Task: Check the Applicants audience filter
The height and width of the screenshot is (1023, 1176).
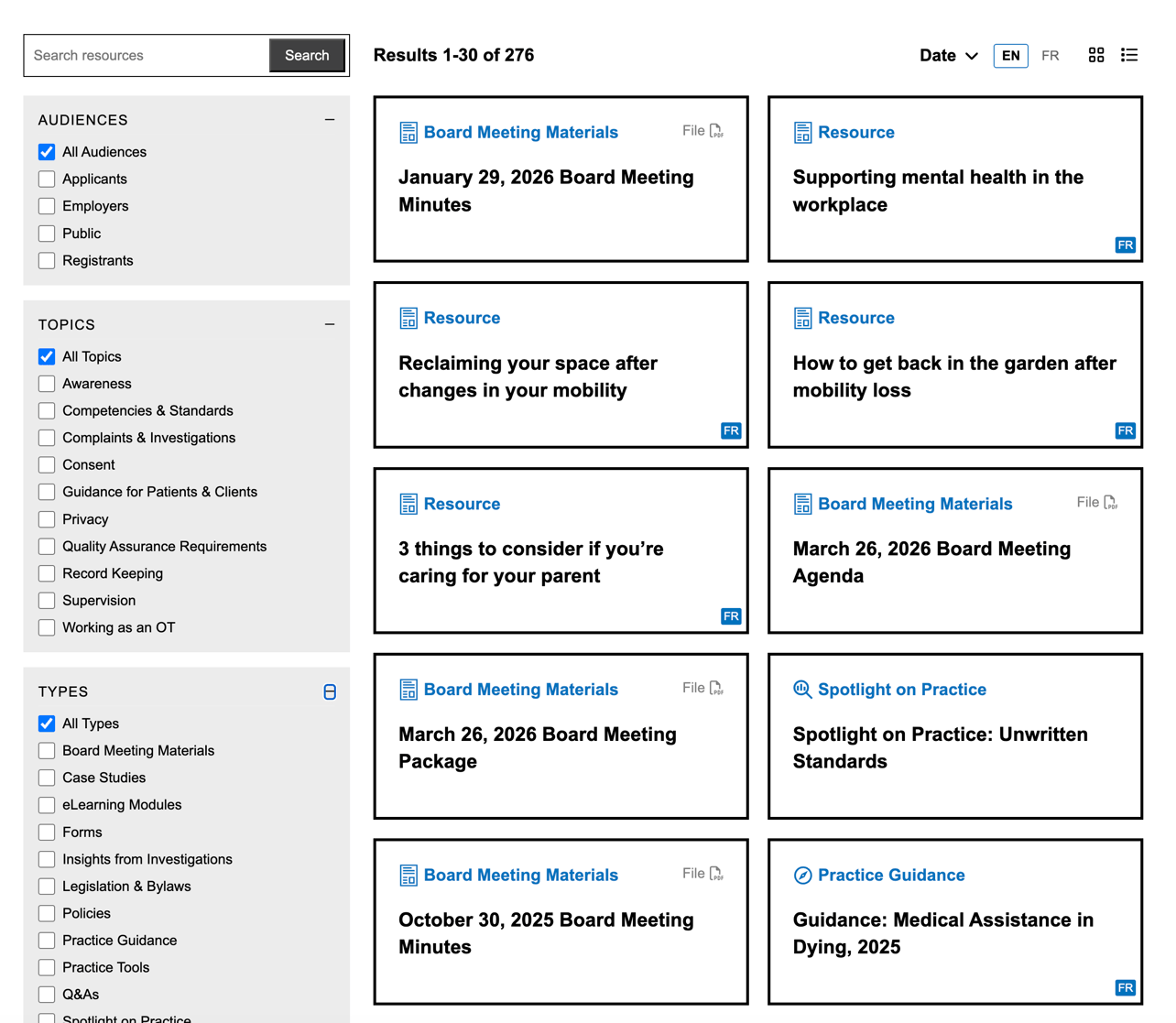Action: pos(47,180)
